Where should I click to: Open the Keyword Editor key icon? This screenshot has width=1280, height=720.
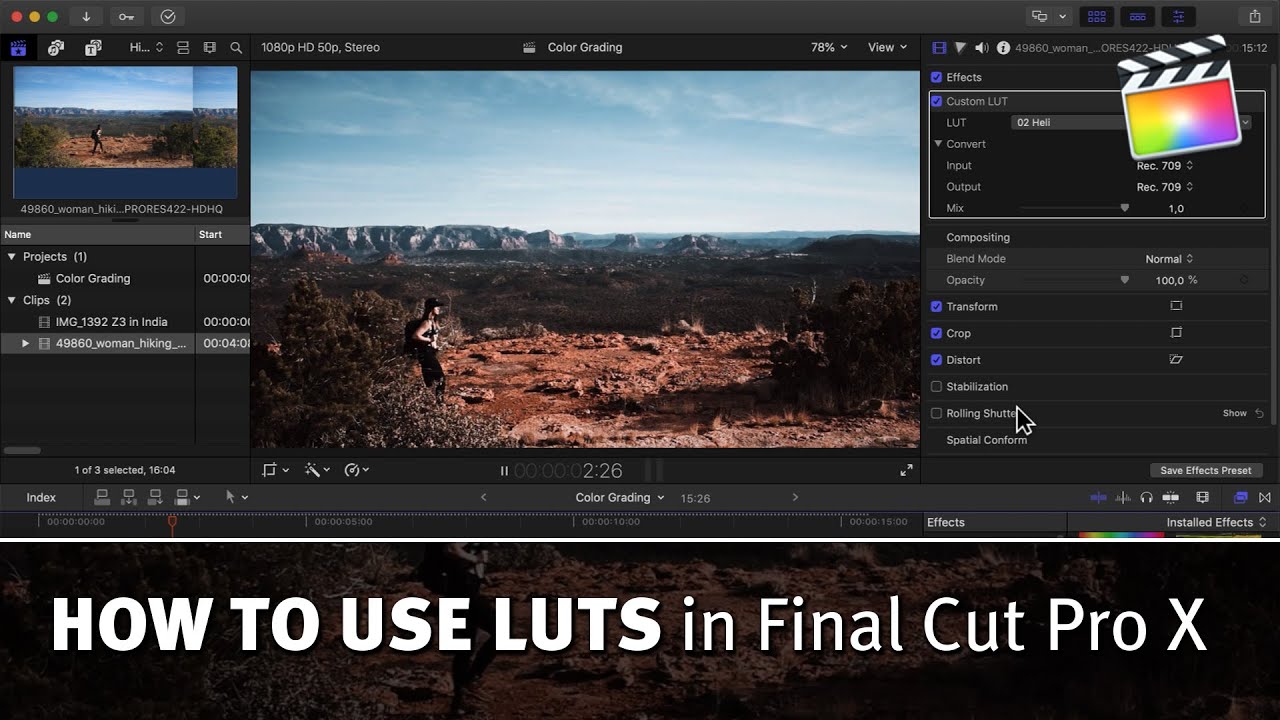pyautogui.click(x=126, y=16)
